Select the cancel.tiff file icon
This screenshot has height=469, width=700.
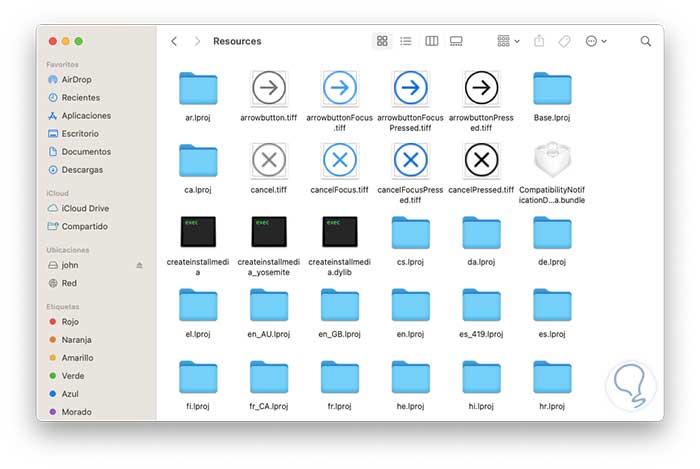click(269, 160)
